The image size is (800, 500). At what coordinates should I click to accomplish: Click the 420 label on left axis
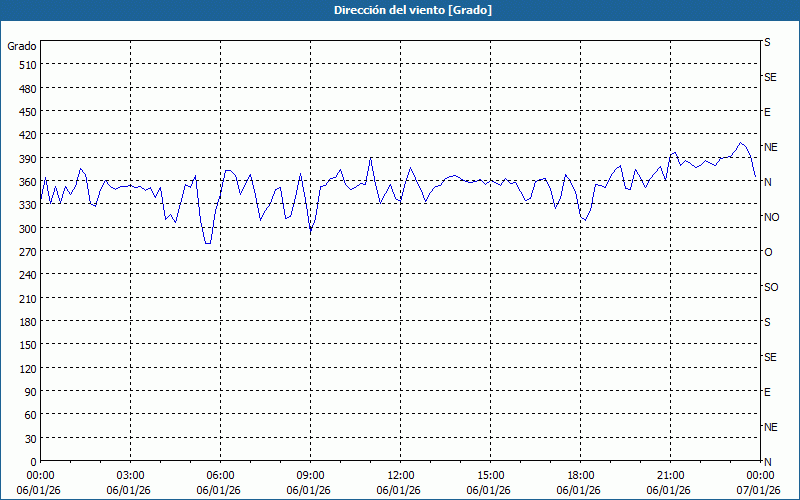tap(25, 135)
